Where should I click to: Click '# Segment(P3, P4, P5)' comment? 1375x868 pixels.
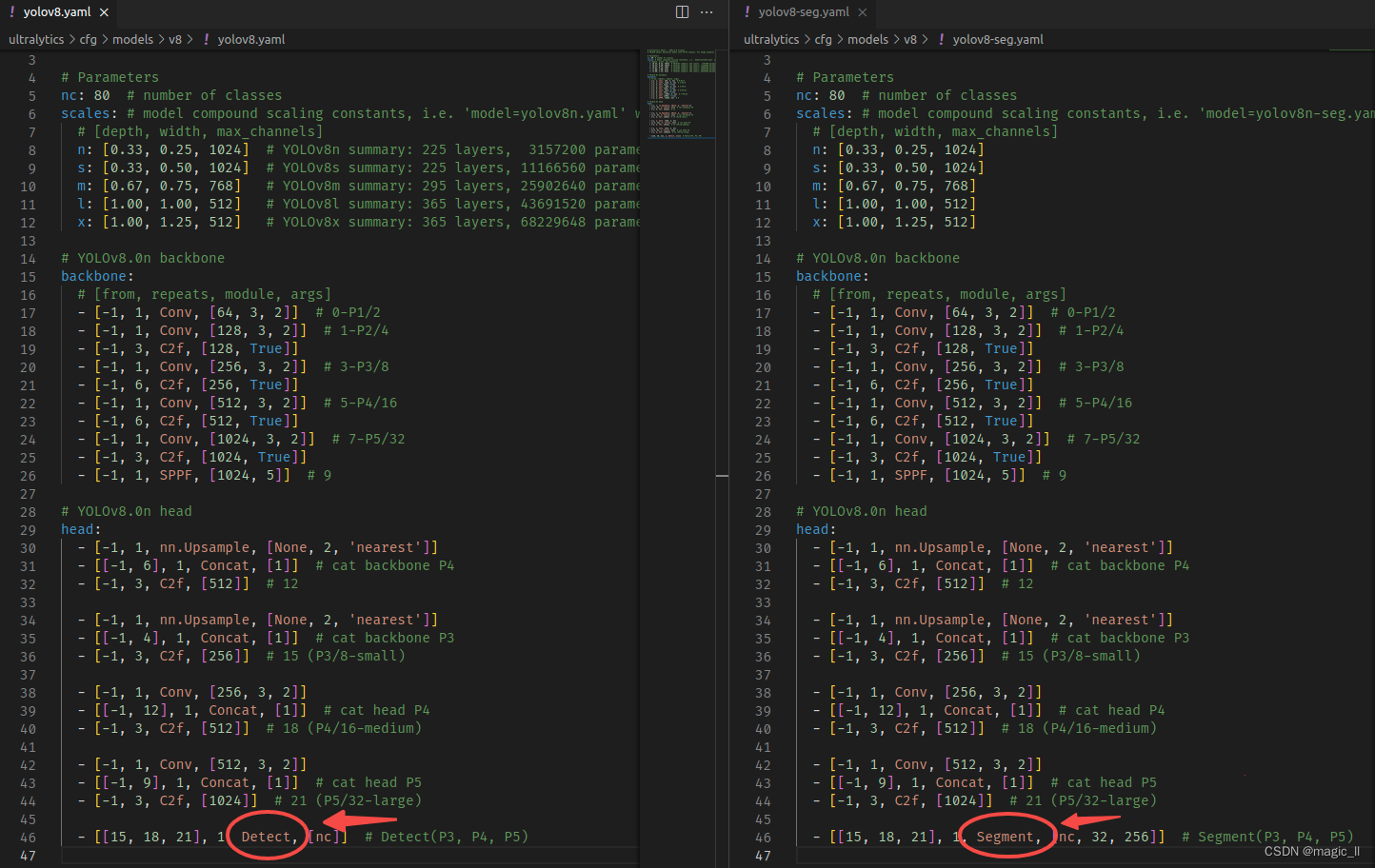click(x=1267, y=837)
